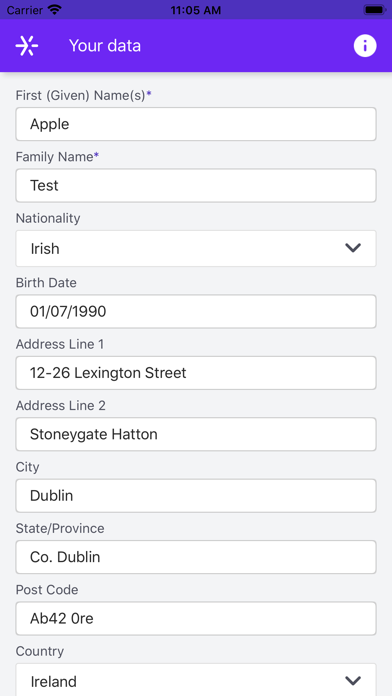Screen dimensions: 392x696
Task: Expand the Nationality dropdown chevron
Action: click(353, 248)
